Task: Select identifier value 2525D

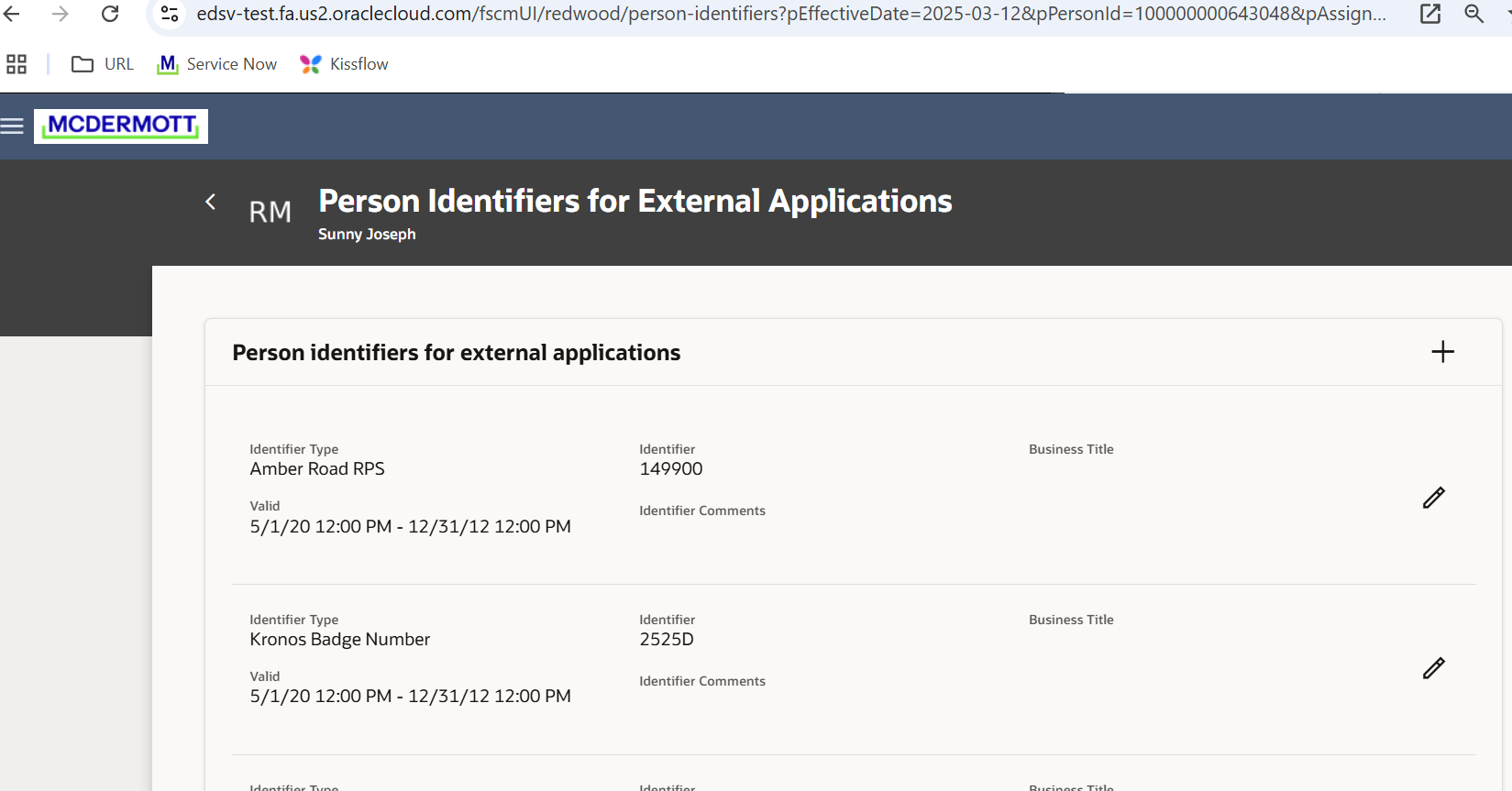Action: (x=667, y=639)
